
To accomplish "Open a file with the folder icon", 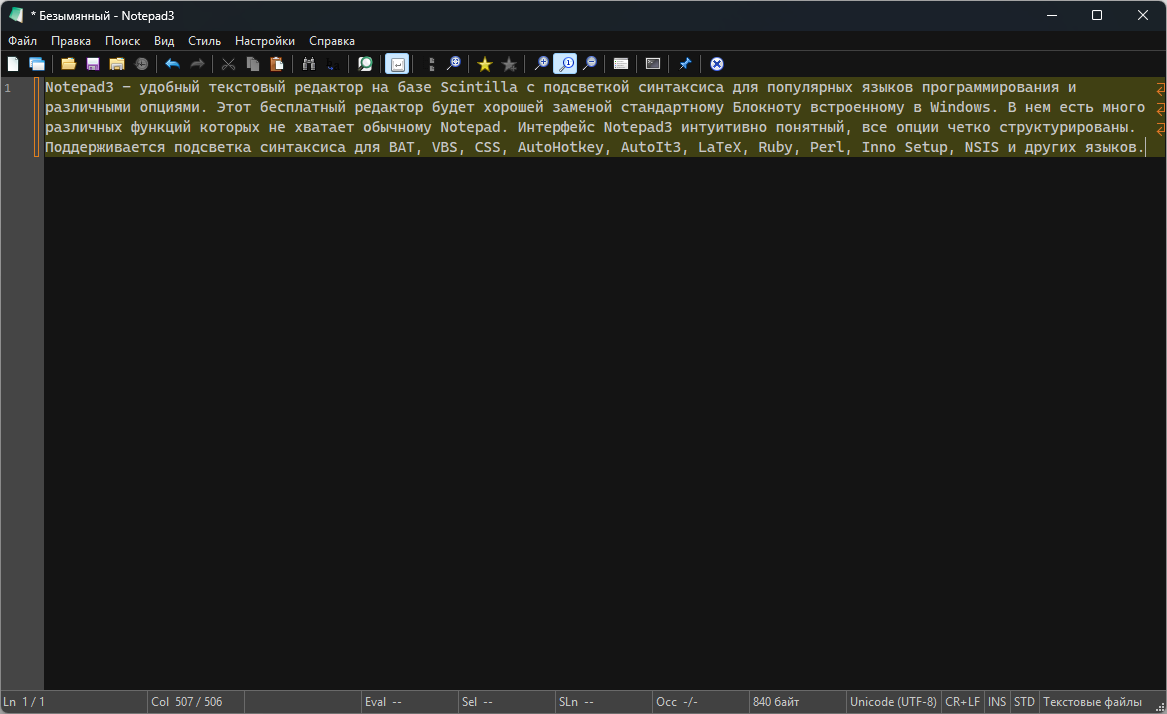I will (x=68, y=64).
